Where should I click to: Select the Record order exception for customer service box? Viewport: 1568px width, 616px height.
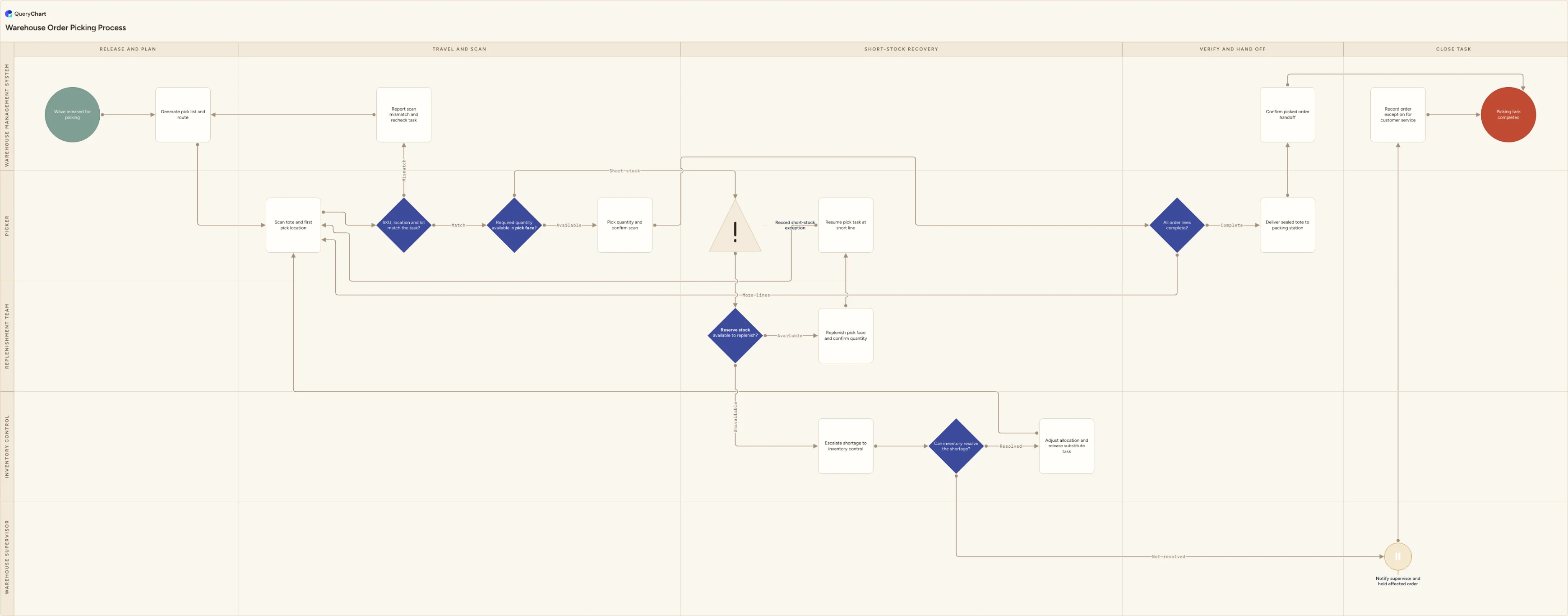point(1397,115)
